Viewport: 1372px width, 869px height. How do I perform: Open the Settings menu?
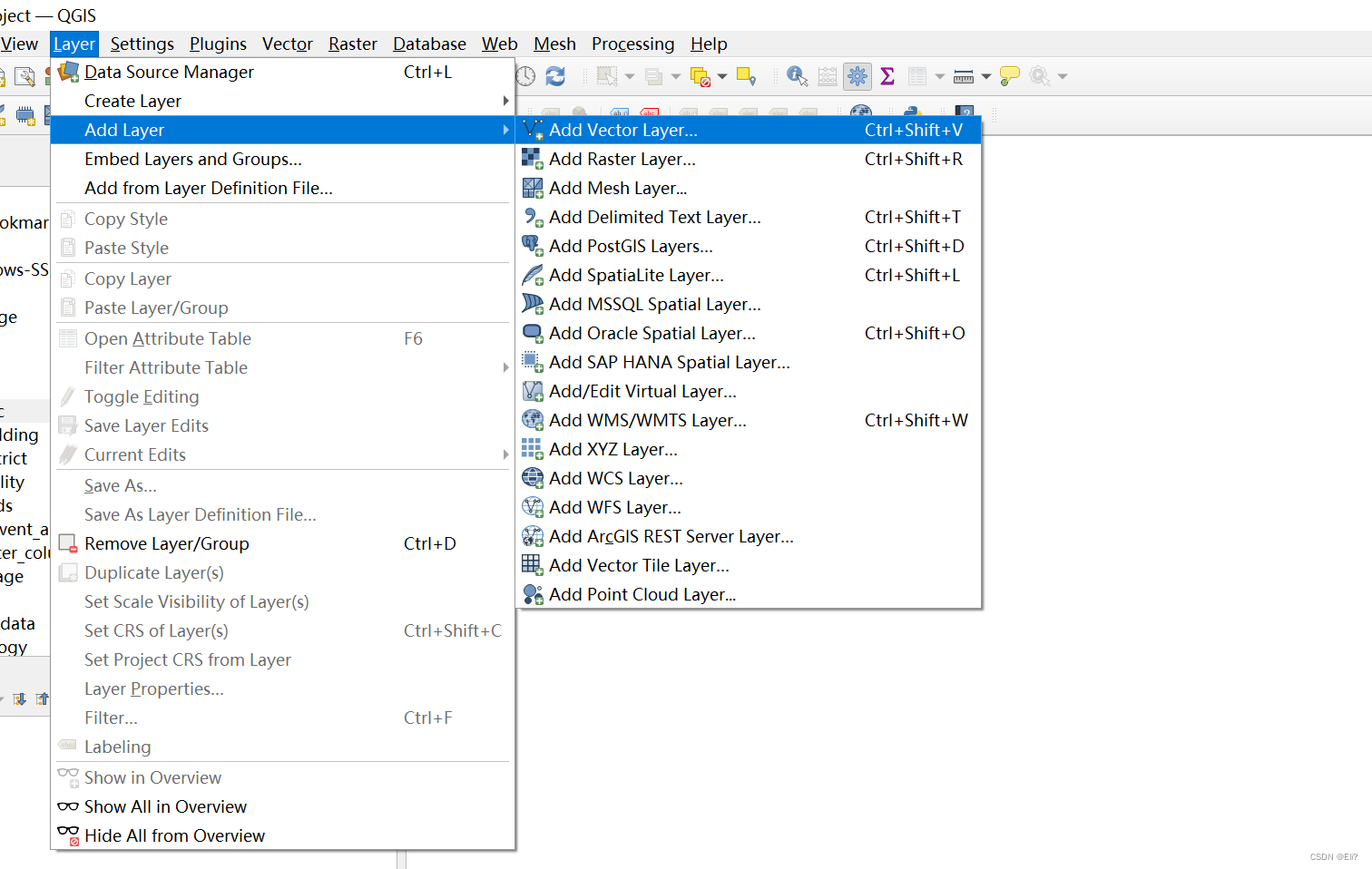click(x=142, y=44)
